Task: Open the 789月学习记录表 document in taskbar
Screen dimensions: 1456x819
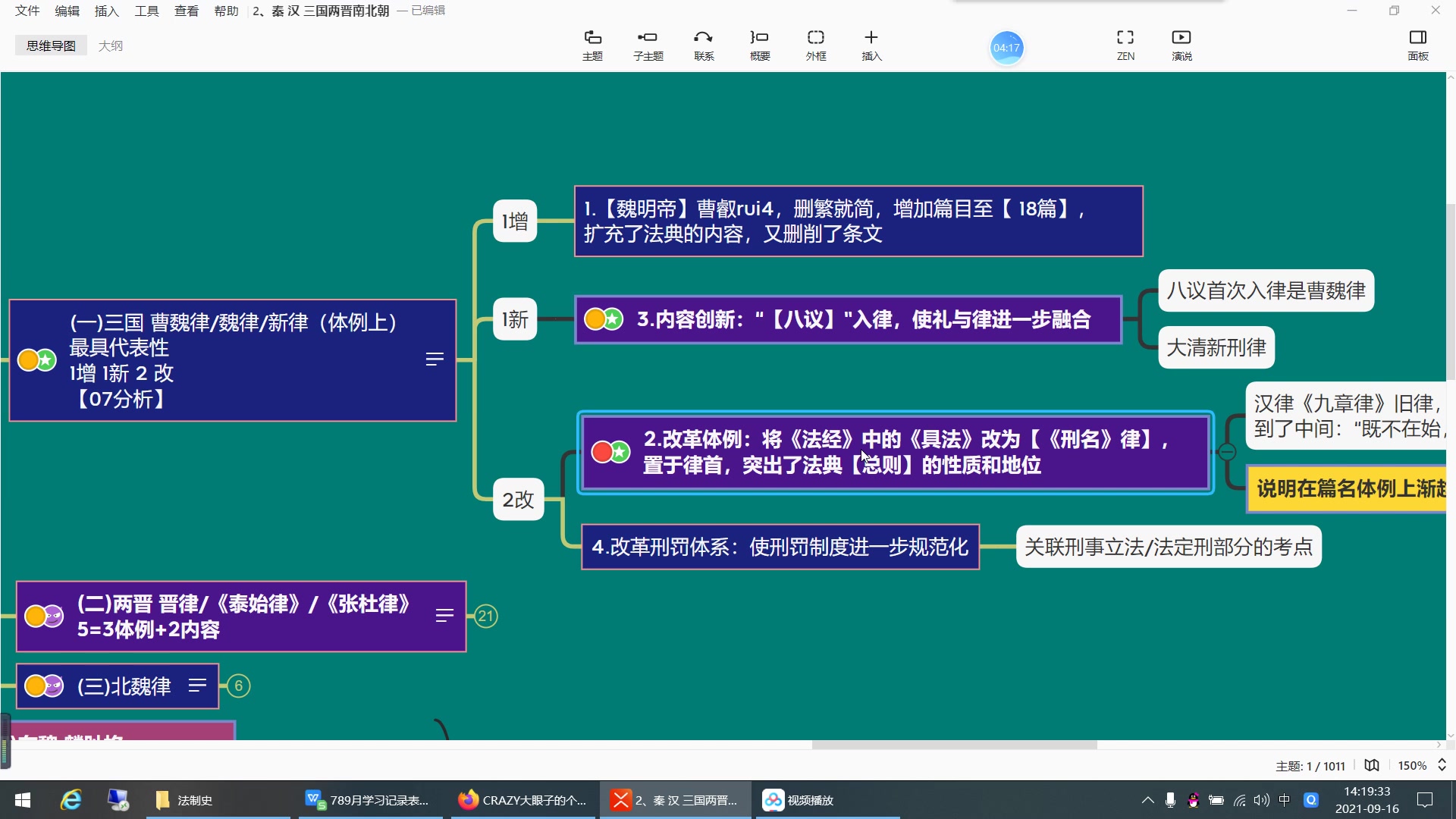Action: (x=369, y=800)
